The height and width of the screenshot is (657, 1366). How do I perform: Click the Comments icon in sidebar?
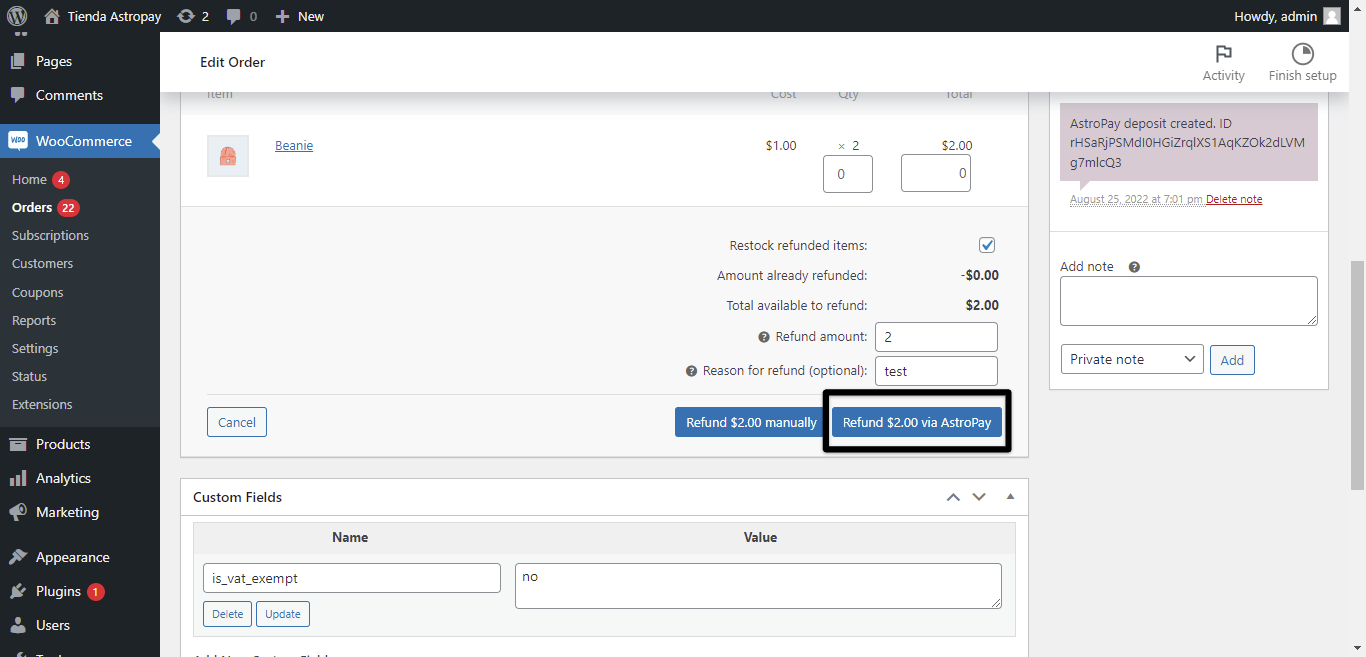coord(18,95)
